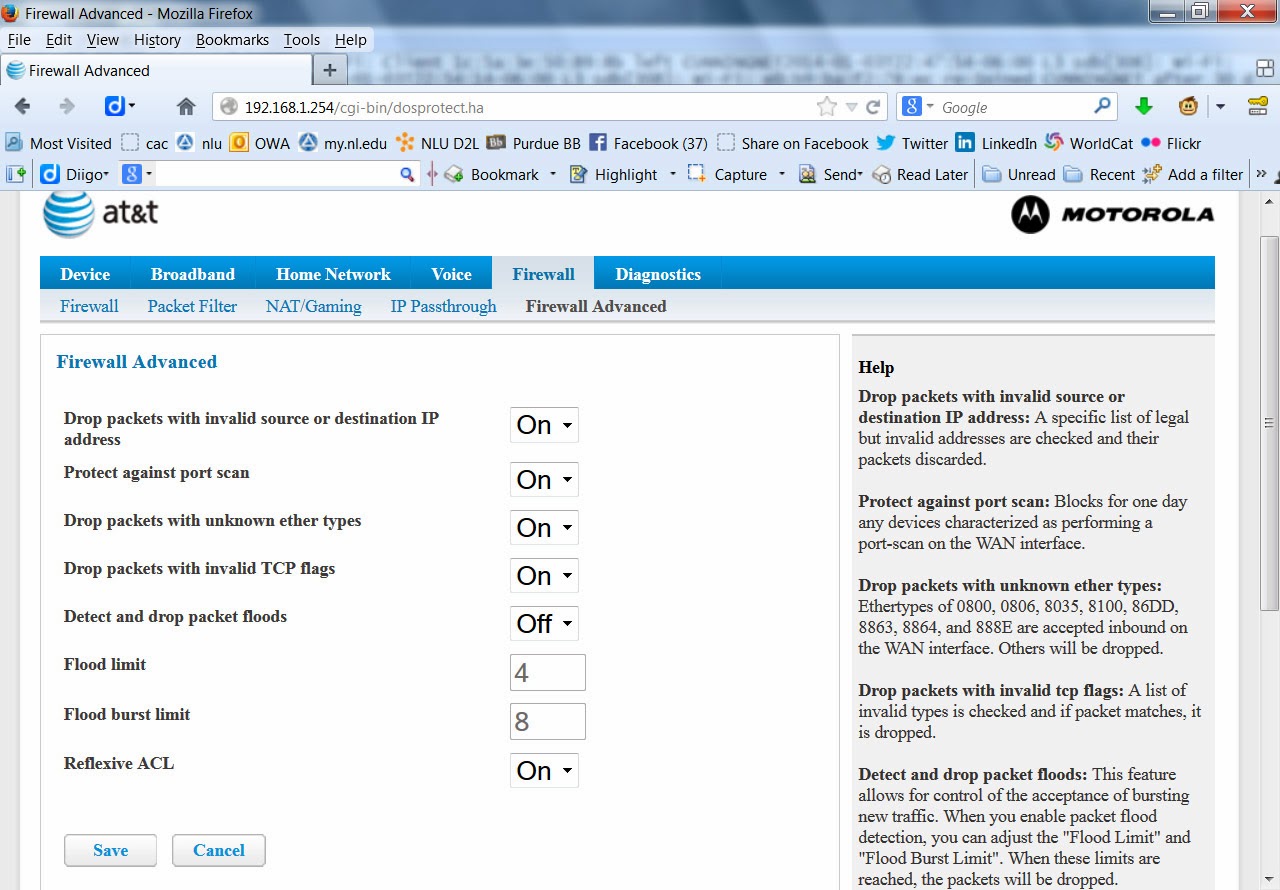The width and height of the screenshot is (1280, 890).
Task: Switch to the Device tab
Action: click(x=85, y=274)
